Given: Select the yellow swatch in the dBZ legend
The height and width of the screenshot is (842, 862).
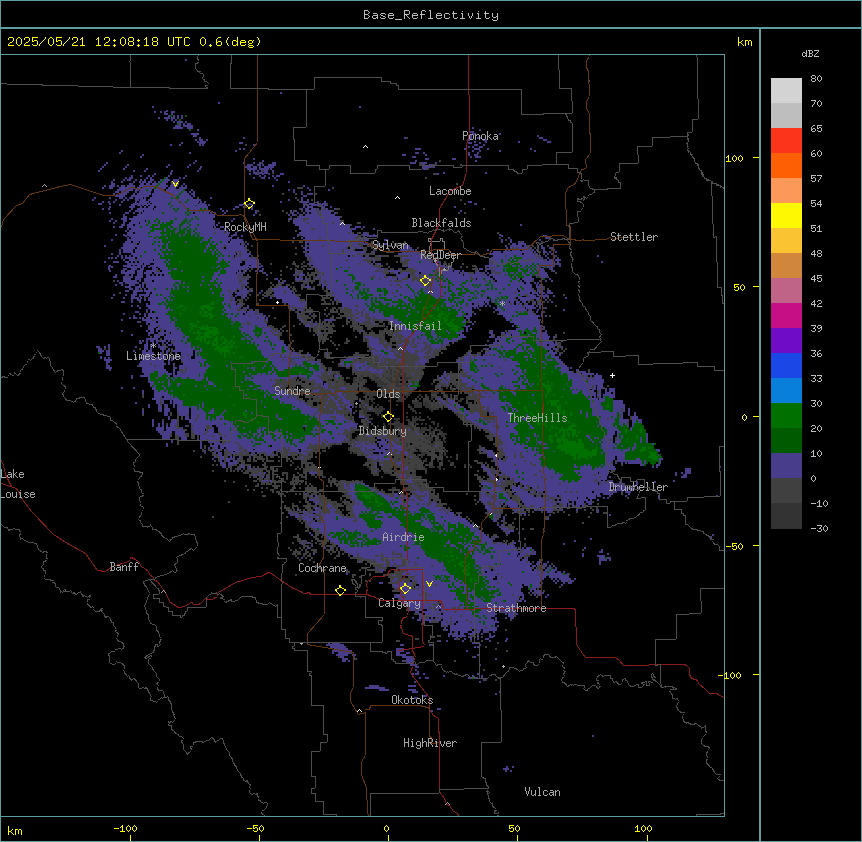Looking at the screenshot, I should 786,215.
